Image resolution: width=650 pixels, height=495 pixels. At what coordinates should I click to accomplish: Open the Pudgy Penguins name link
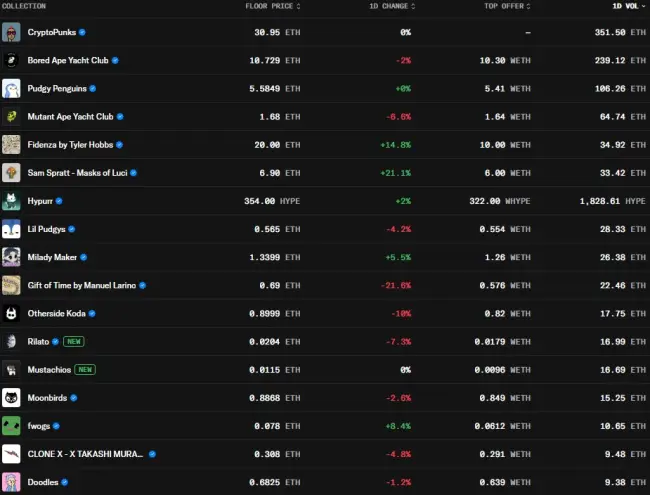(x=57, y=89)
